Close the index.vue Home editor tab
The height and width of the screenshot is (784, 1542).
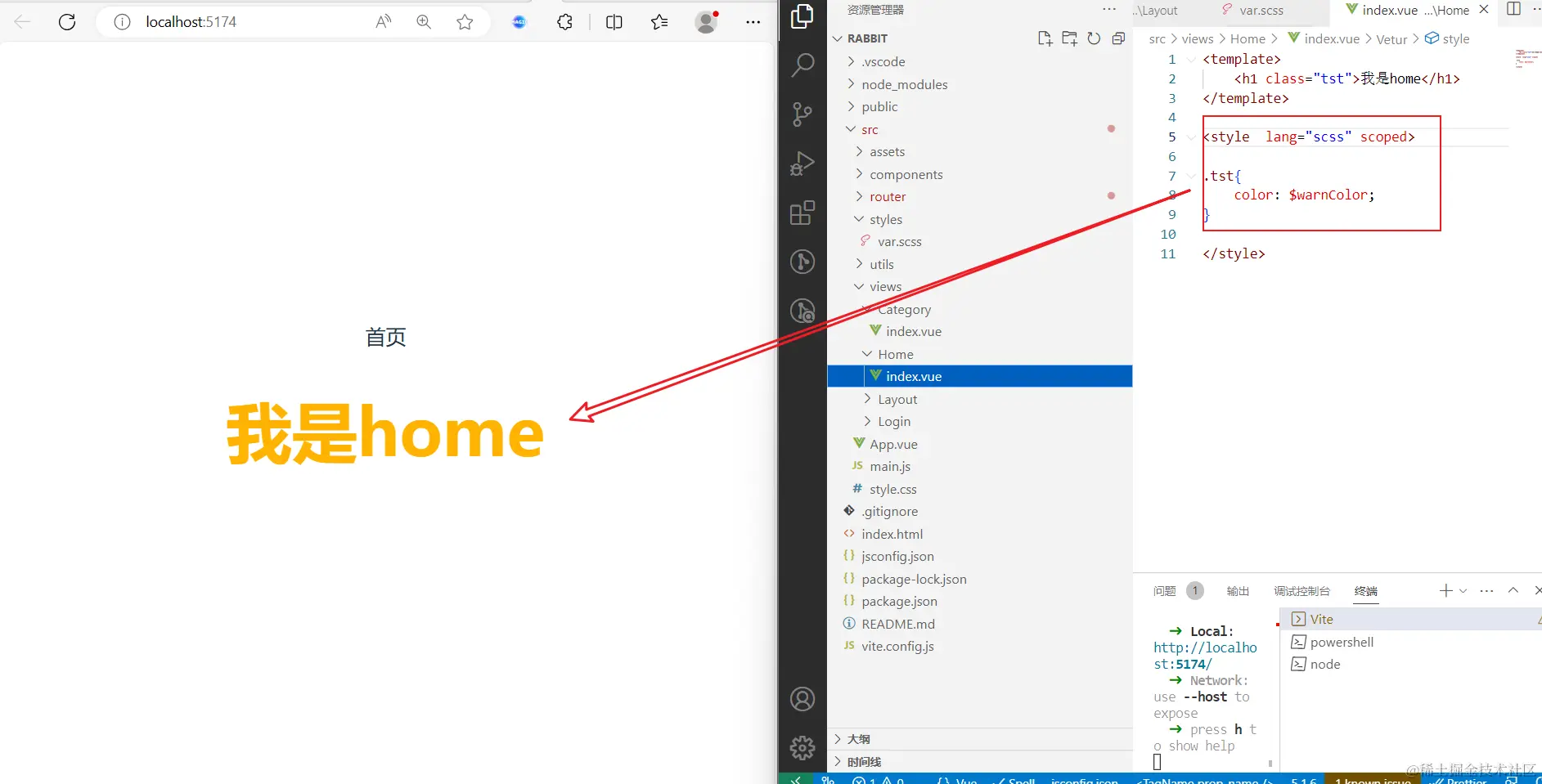pos(1484,10)
